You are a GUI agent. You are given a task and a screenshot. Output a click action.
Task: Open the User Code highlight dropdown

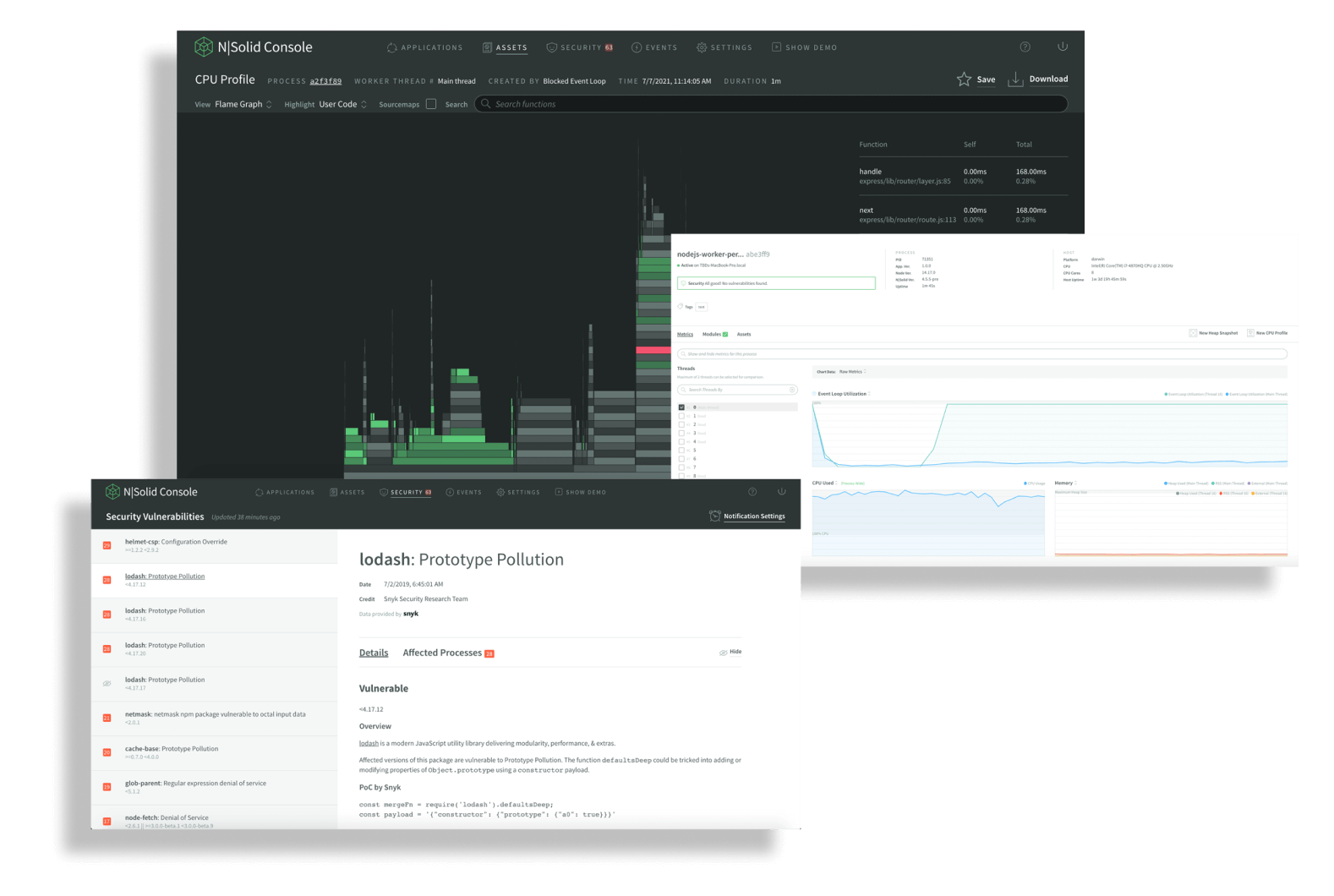[342, 104]
